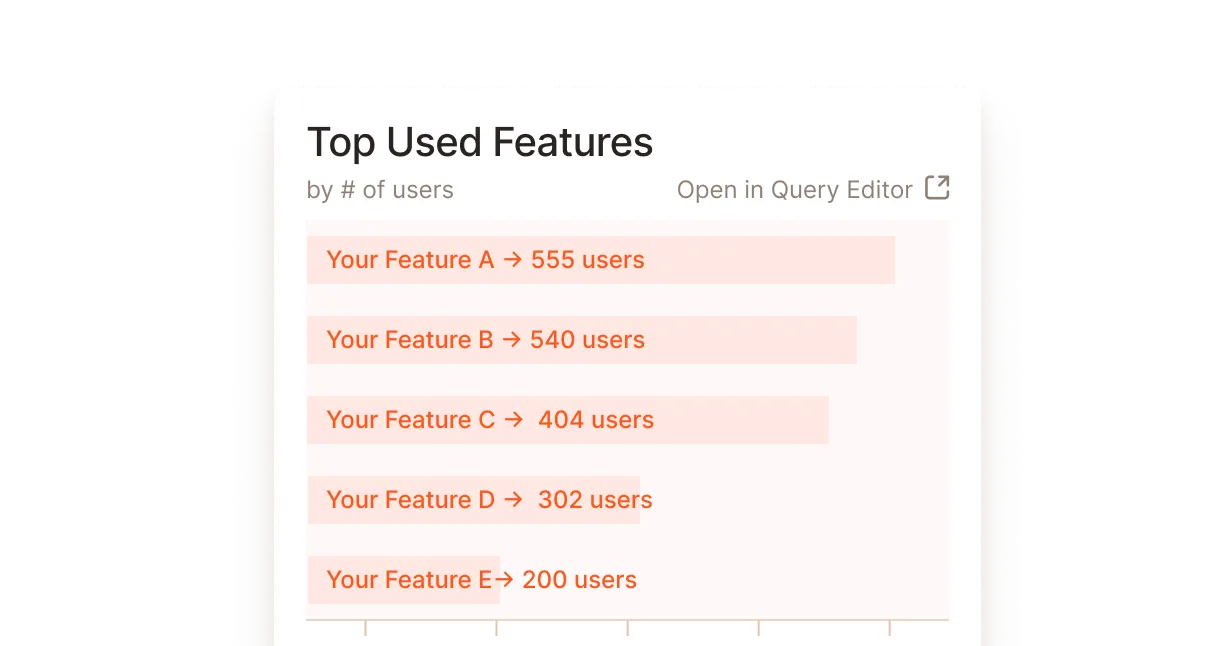Click the 302 users label

(x=594, y=500)
